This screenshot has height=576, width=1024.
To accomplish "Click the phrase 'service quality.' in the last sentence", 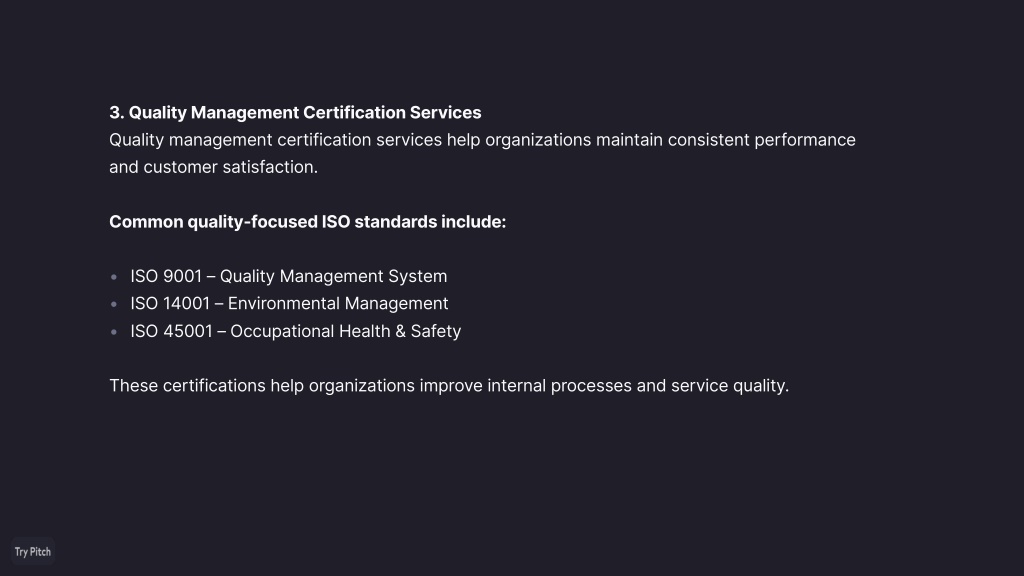I will pos(730,386).
